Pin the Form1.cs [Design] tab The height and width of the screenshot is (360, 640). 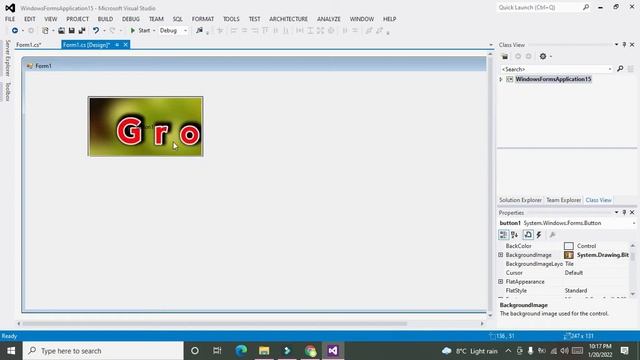point(117,45)
